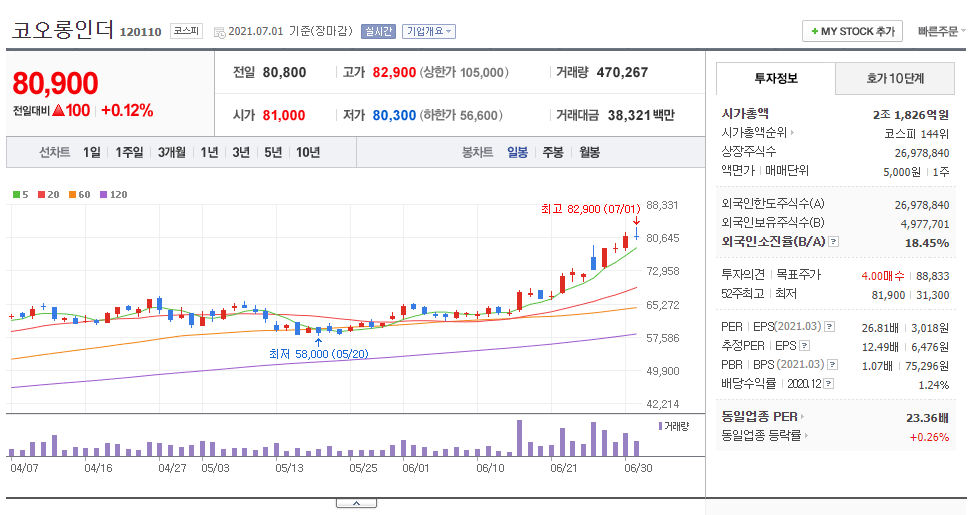The image size is (973, 515).
Task: Open the 동일업종 등락률 arrow link
Action: point(806,436)
